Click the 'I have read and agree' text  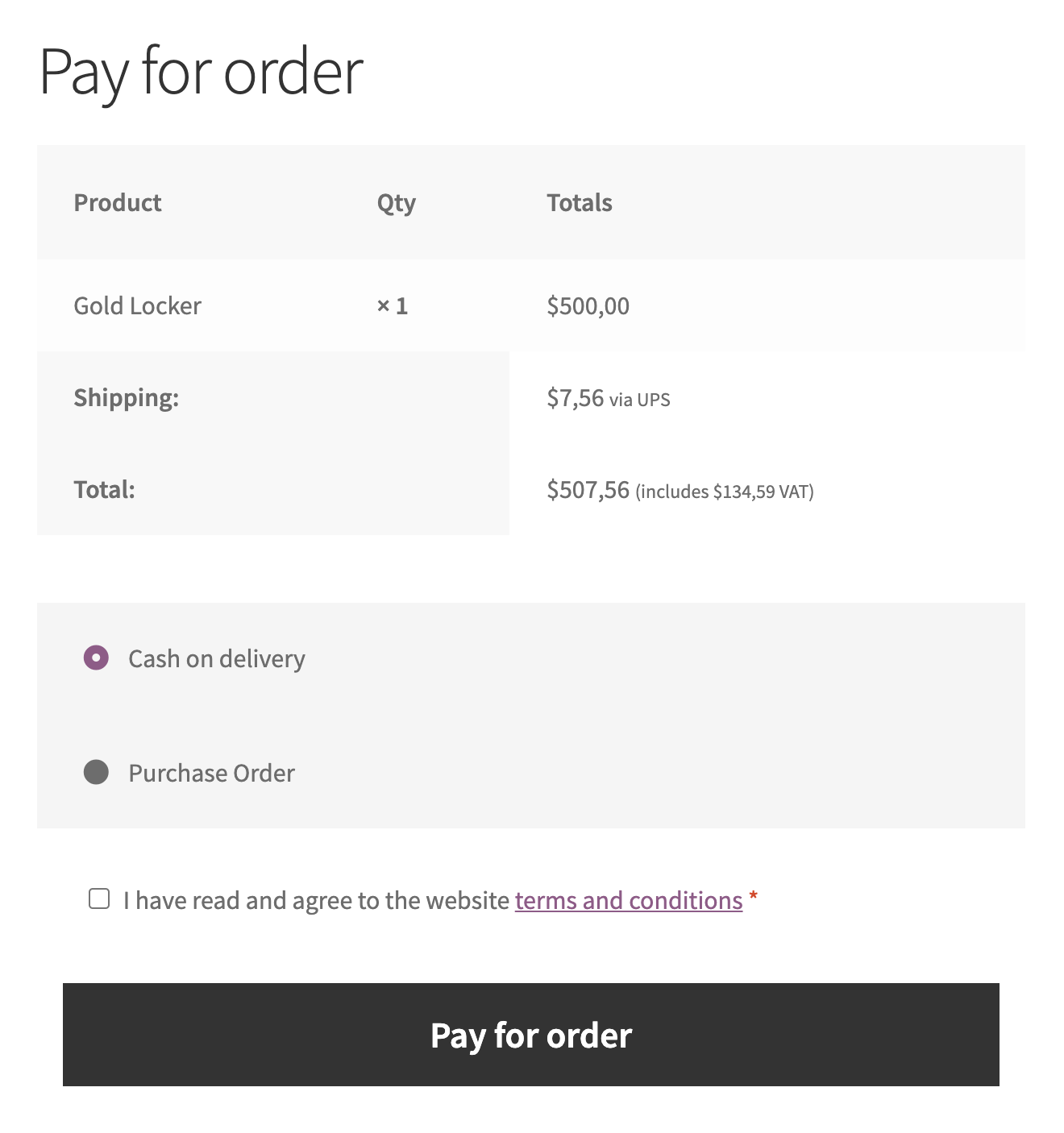point(316,900)
